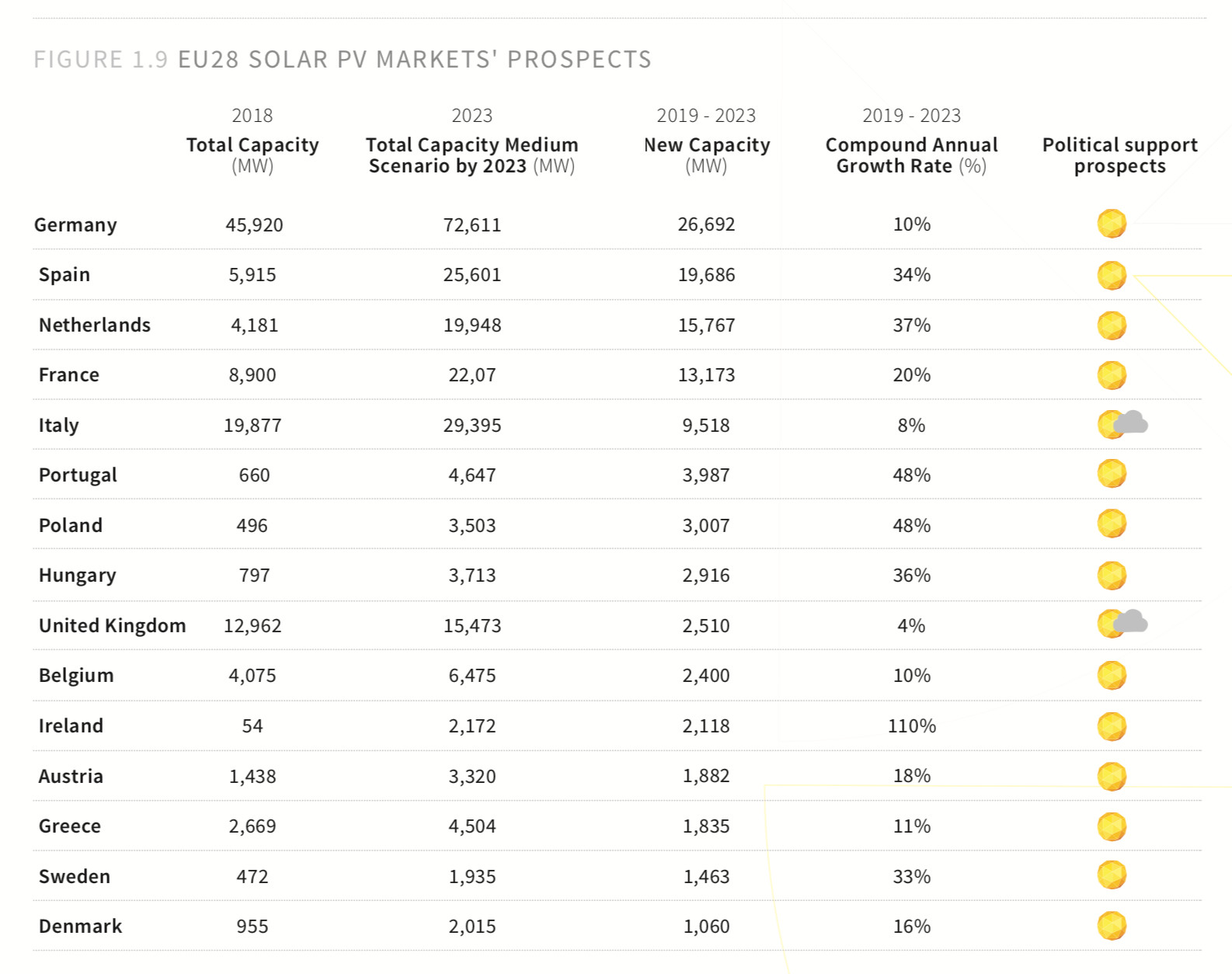Click Ireland's 110% growth rate value
Viewport: 1232px width, 974px height.
coord(911,726)
